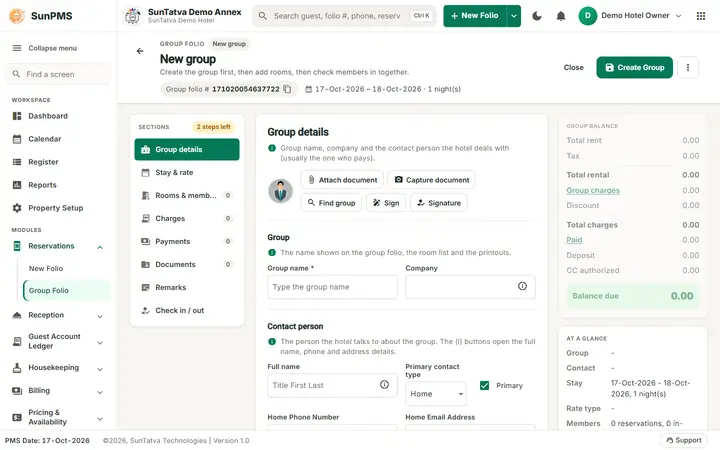Click the Pricing & Availability icon
This screenshot has height=450, width=720.
click(17, 417)
